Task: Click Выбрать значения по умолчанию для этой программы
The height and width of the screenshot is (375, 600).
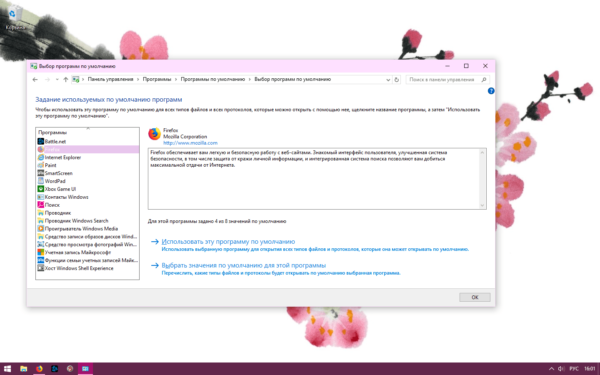Action: 244,265
